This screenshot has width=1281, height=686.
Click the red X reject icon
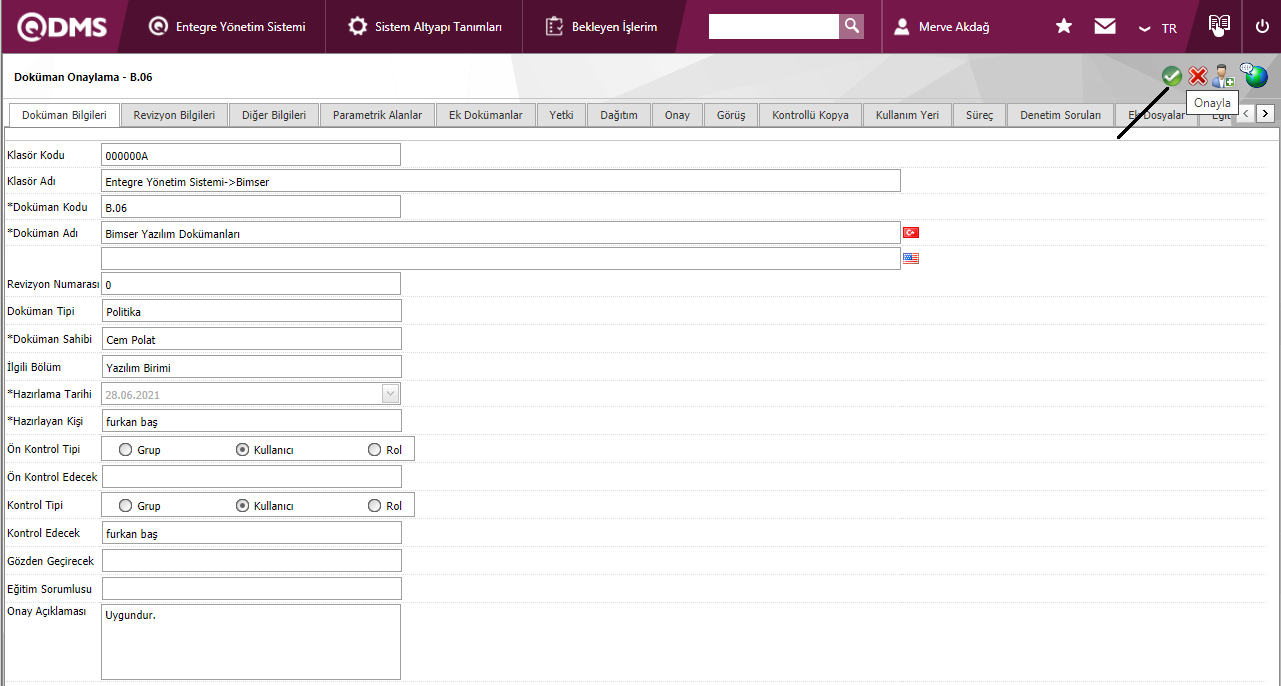pyautogui.click(x=1197, y=76)
